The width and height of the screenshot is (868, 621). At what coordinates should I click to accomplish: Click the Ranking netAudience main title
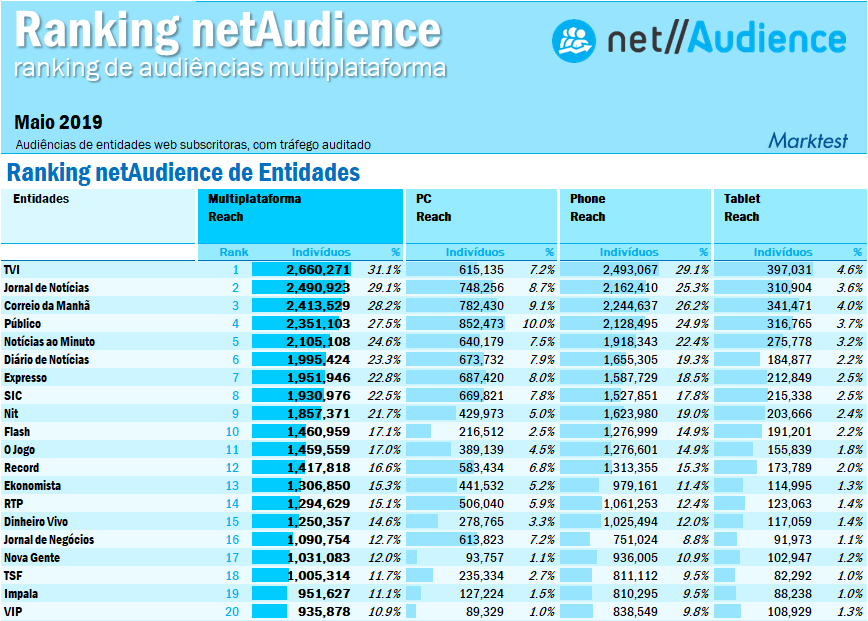[x=227, y=31]
